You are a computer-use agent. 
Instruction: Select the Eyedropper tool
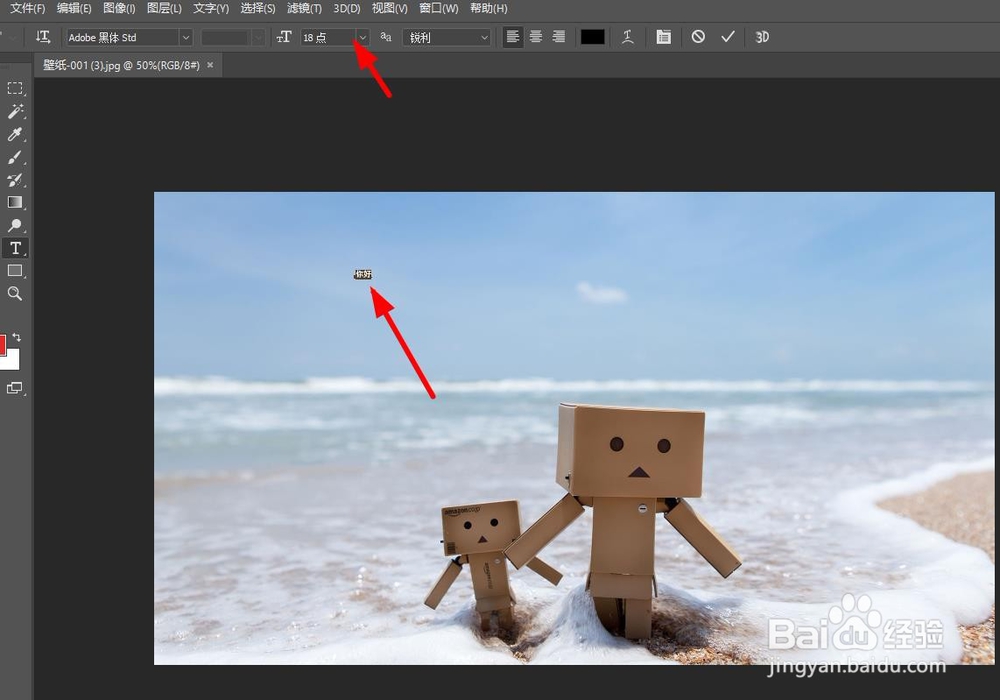tap(15, 134)
